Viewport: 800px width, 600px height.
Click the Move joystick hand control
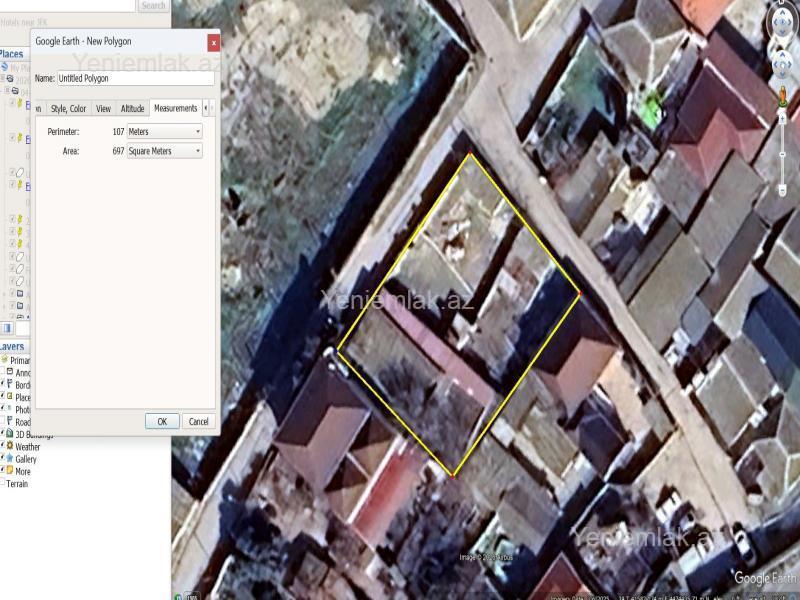[781, 62]
